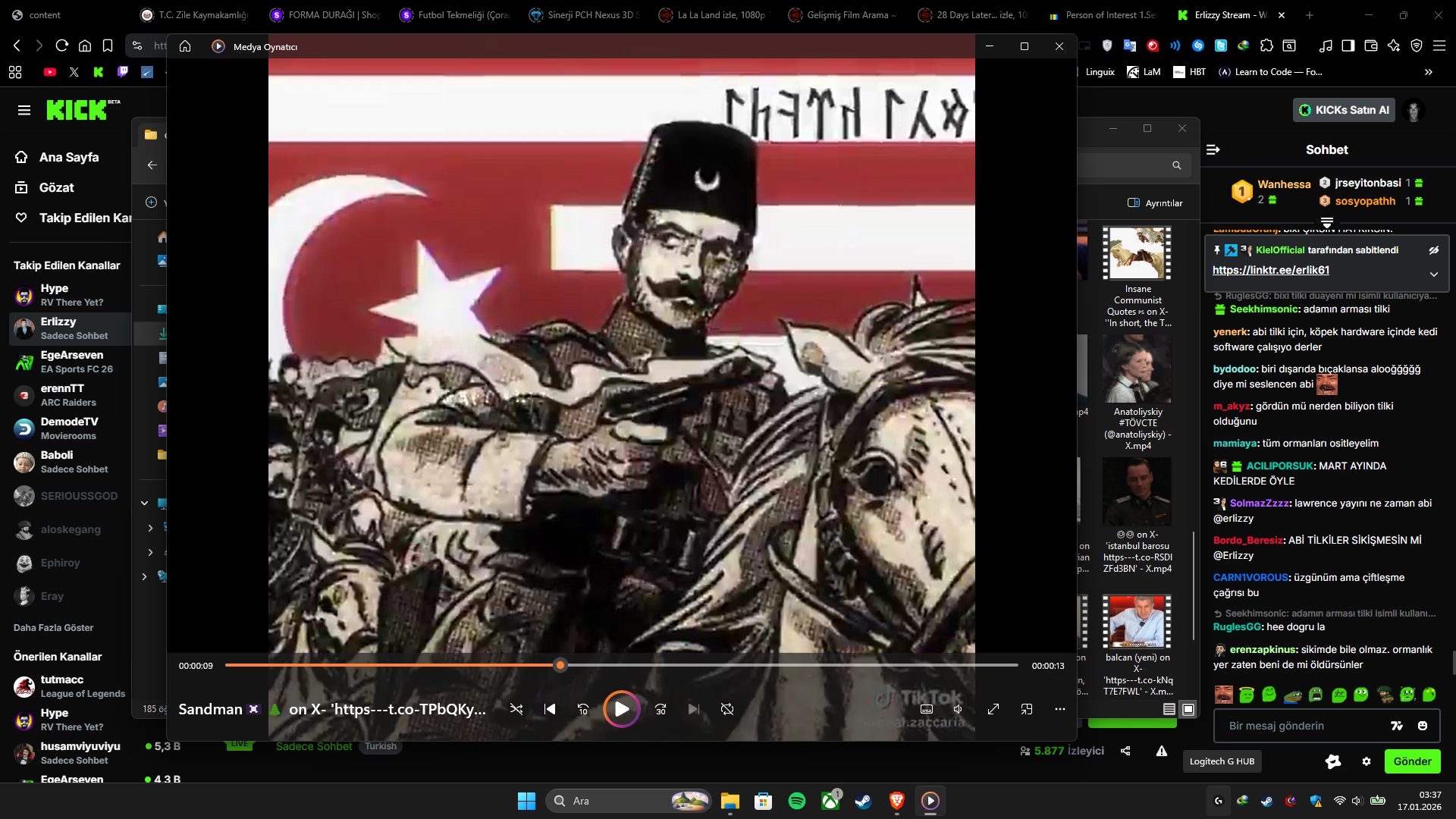This screenshot has width=1456, height=819.
Task: Open chat settings gear icon
Action: (x=1367, y=761)
